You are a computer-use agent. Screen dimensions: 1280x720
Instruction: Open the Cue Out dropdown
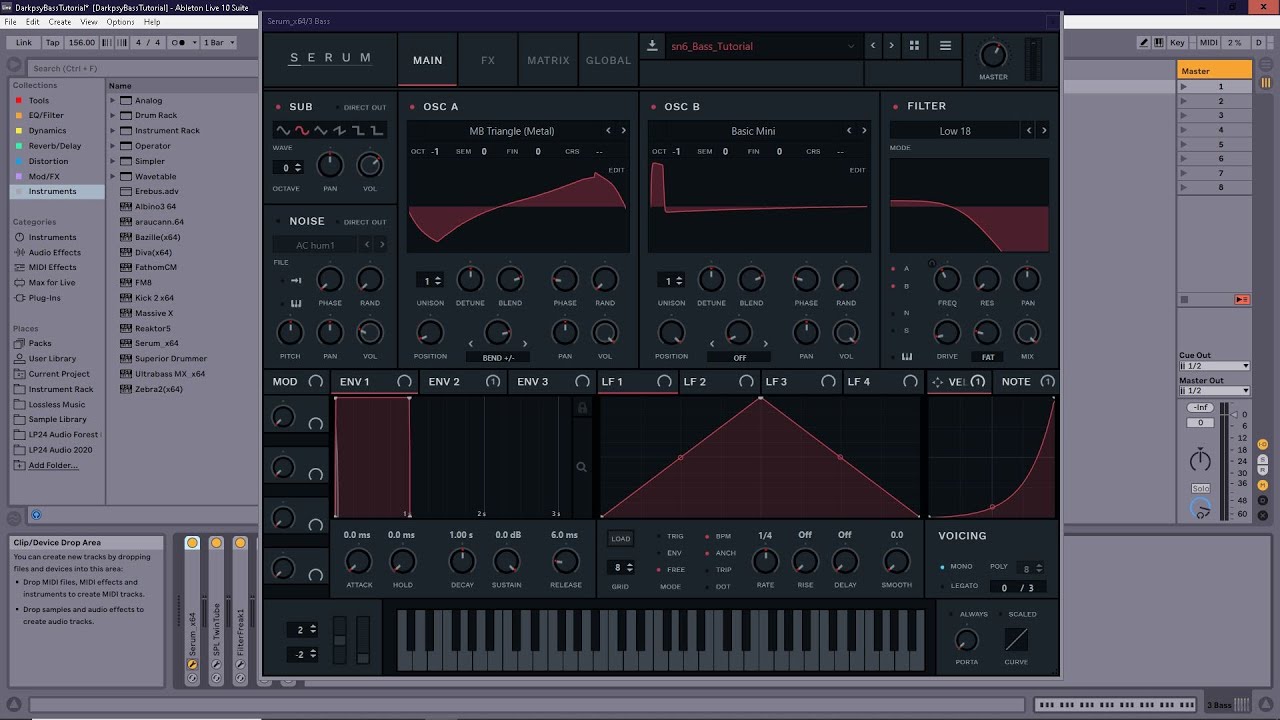click(x=1215, y=366)
